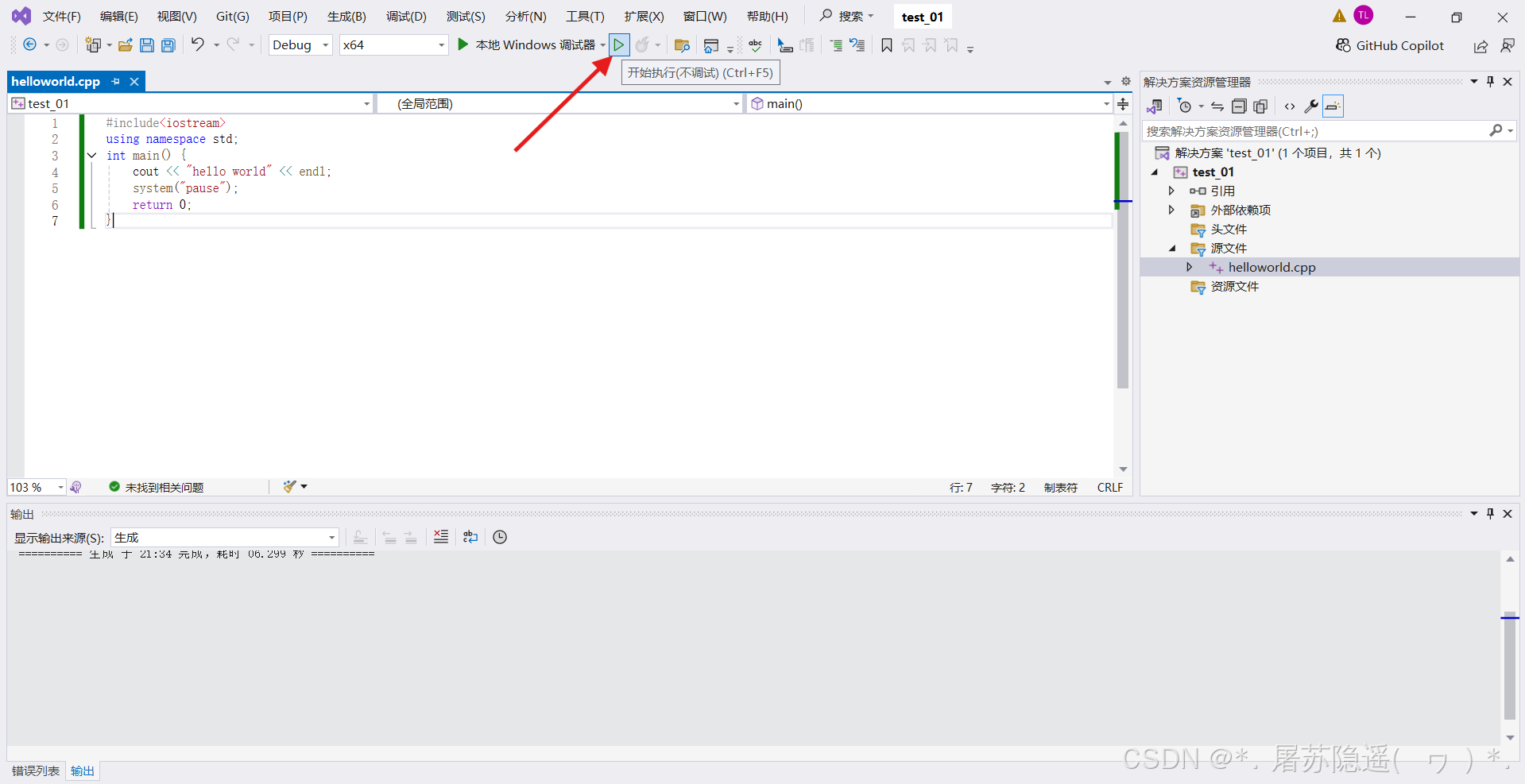Open GitHub Copilot from the title bar
1525x784 pixels.
(1390, 45)
